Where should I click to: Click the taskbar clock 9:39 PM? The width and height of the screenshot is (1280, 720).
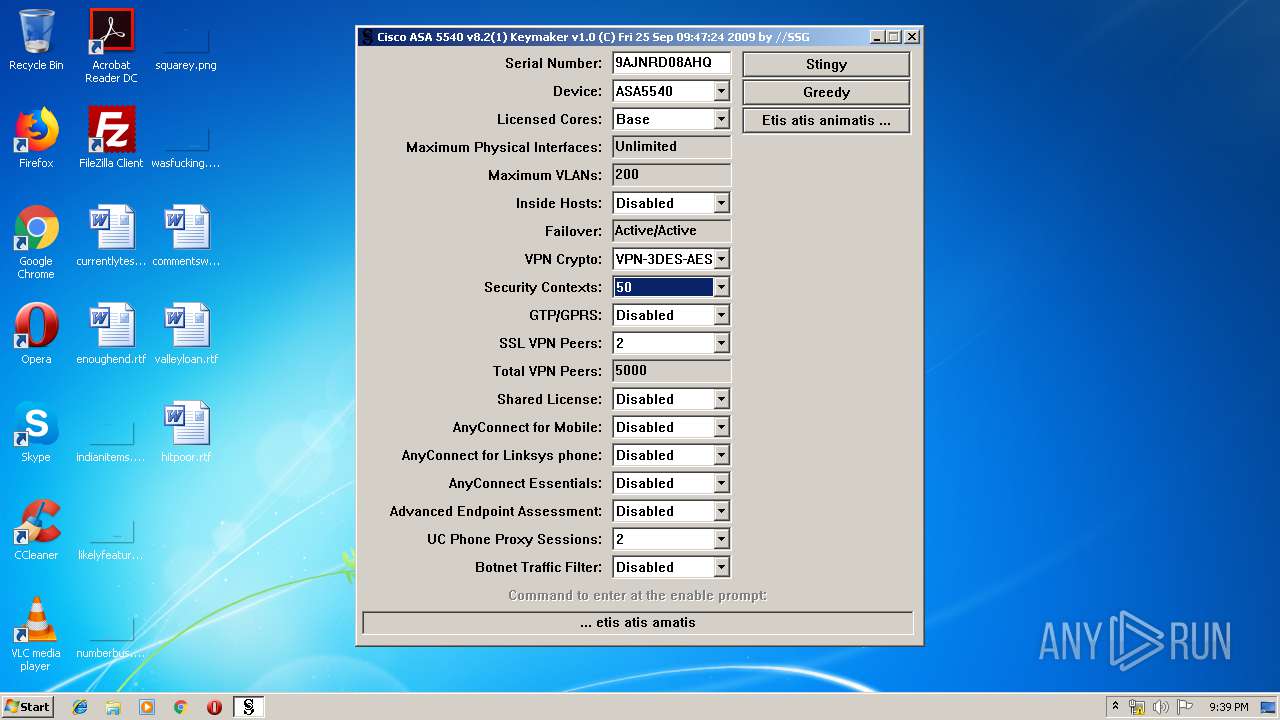coord(1228,707)
